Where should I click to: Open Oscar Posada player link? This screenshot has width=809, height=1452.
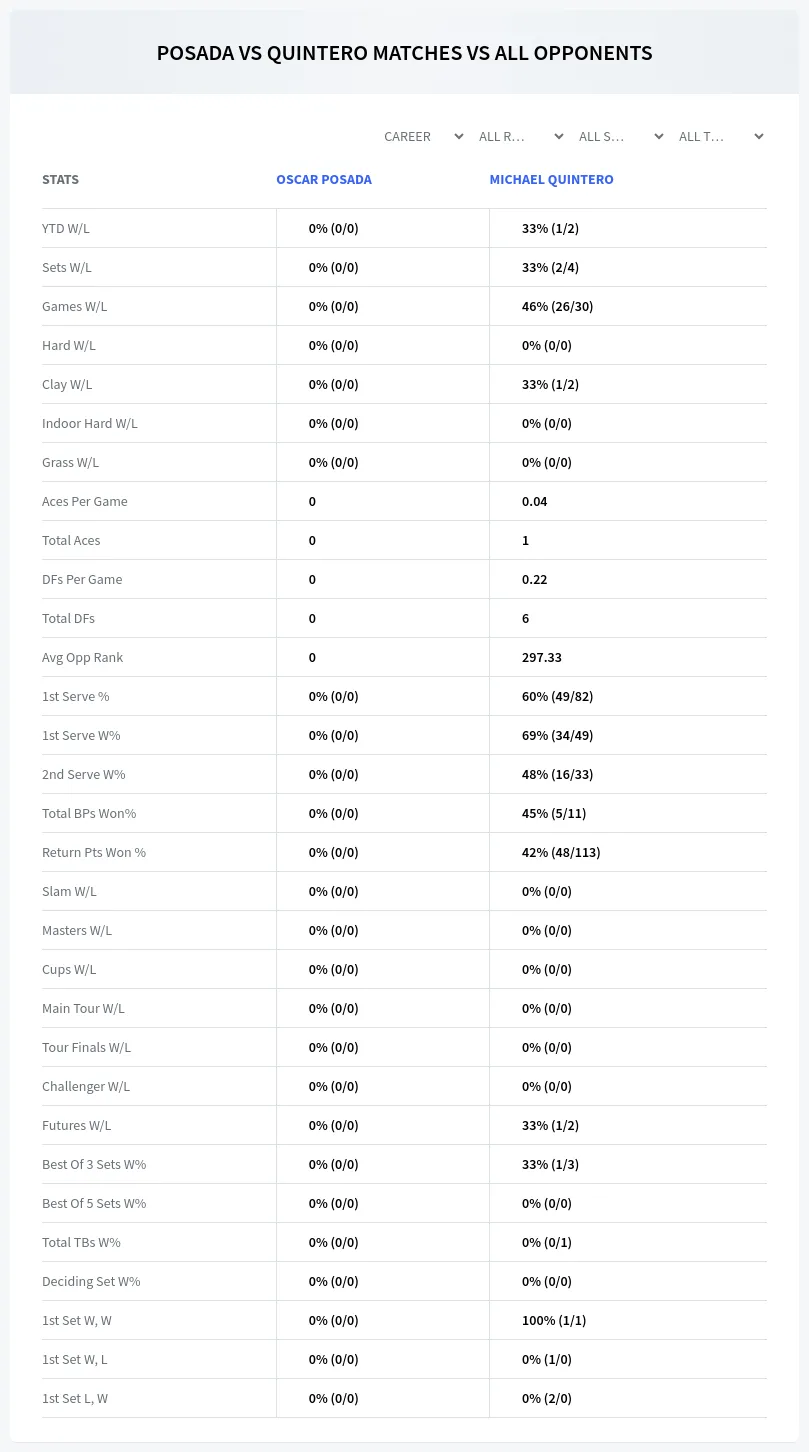tap(324, 180)
